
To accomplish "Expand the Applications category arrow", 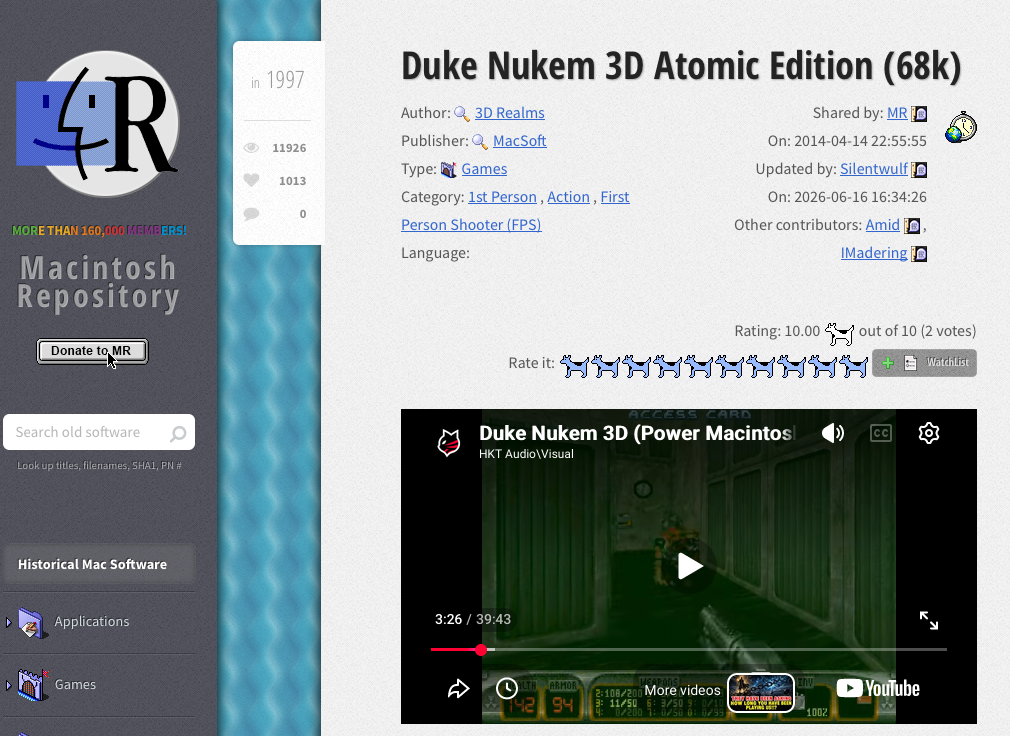I will coord(8,622).
